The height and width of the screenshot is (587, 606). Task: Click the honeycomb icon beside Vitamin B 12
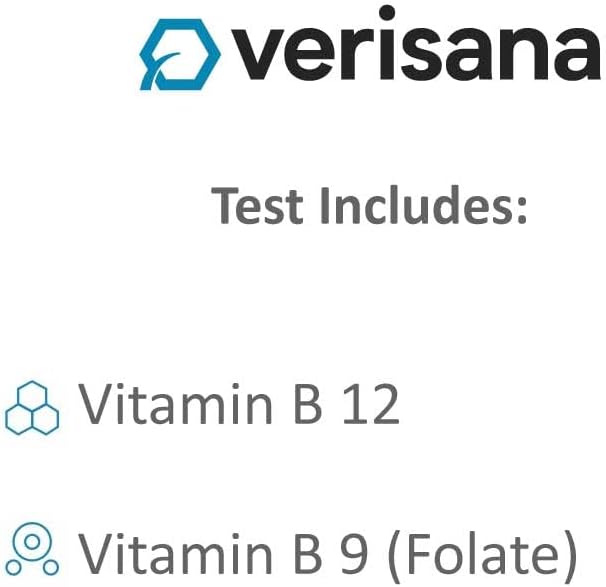point(32,409)
